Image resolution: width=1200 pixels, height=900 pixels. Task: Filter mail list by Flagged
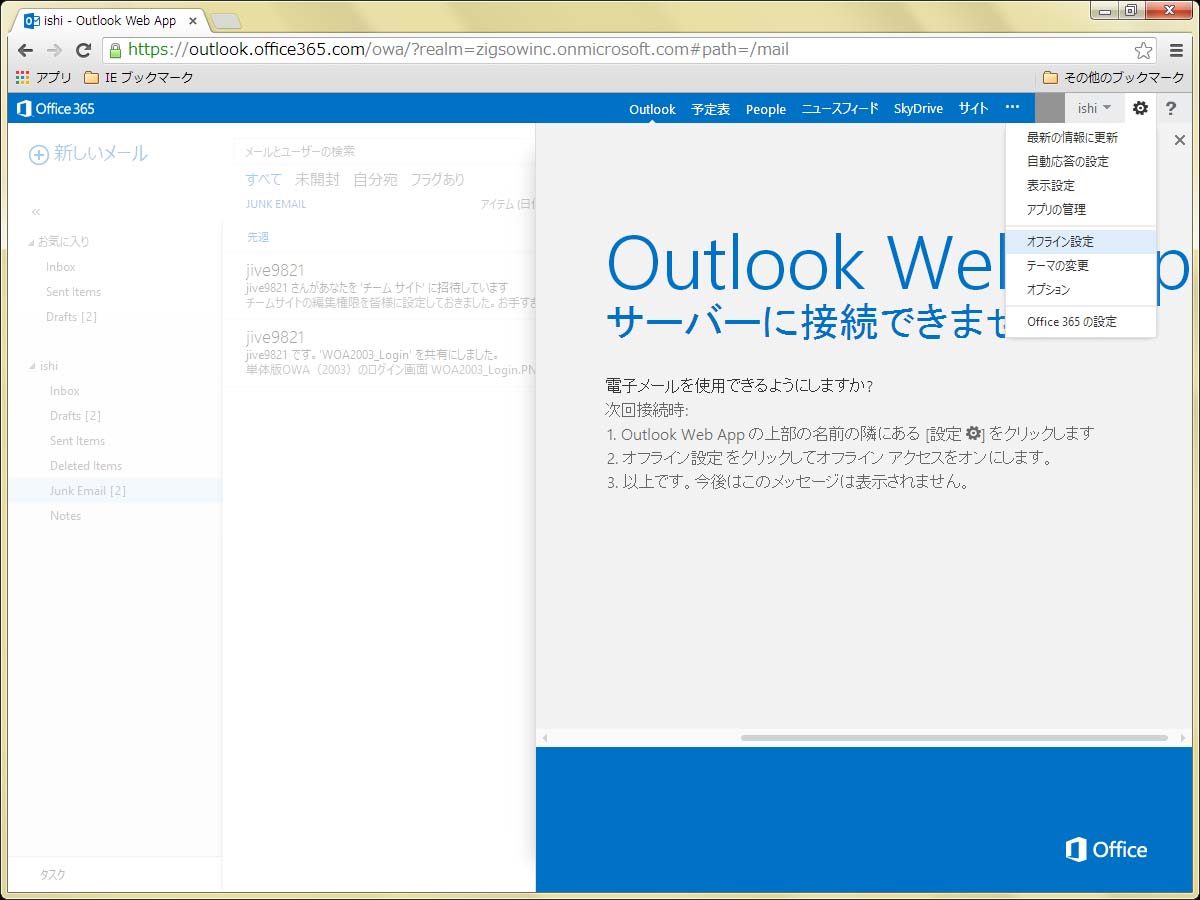point(437,180)
